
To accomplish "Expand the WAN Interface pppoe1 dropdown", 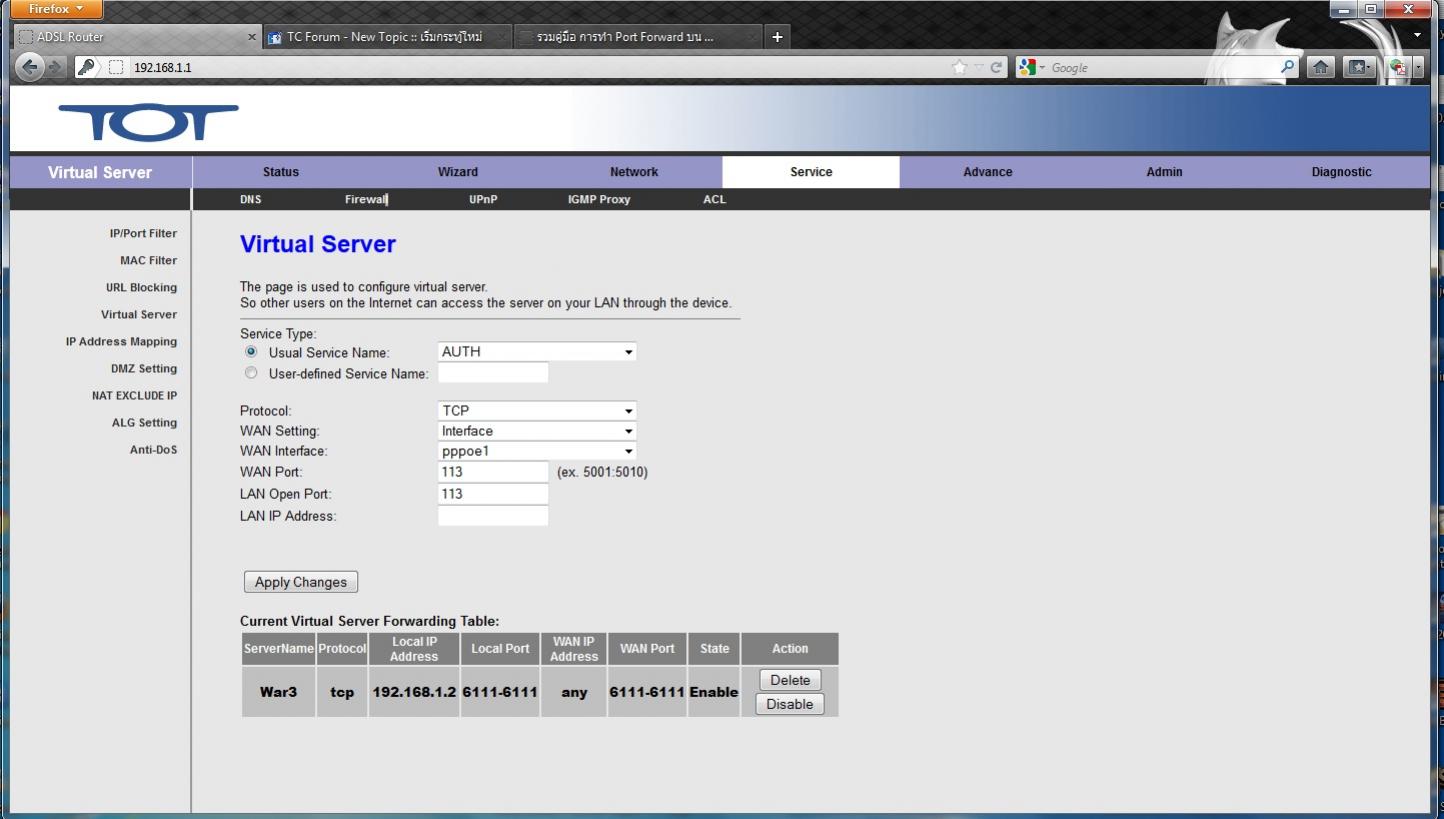I will [537, 451].
